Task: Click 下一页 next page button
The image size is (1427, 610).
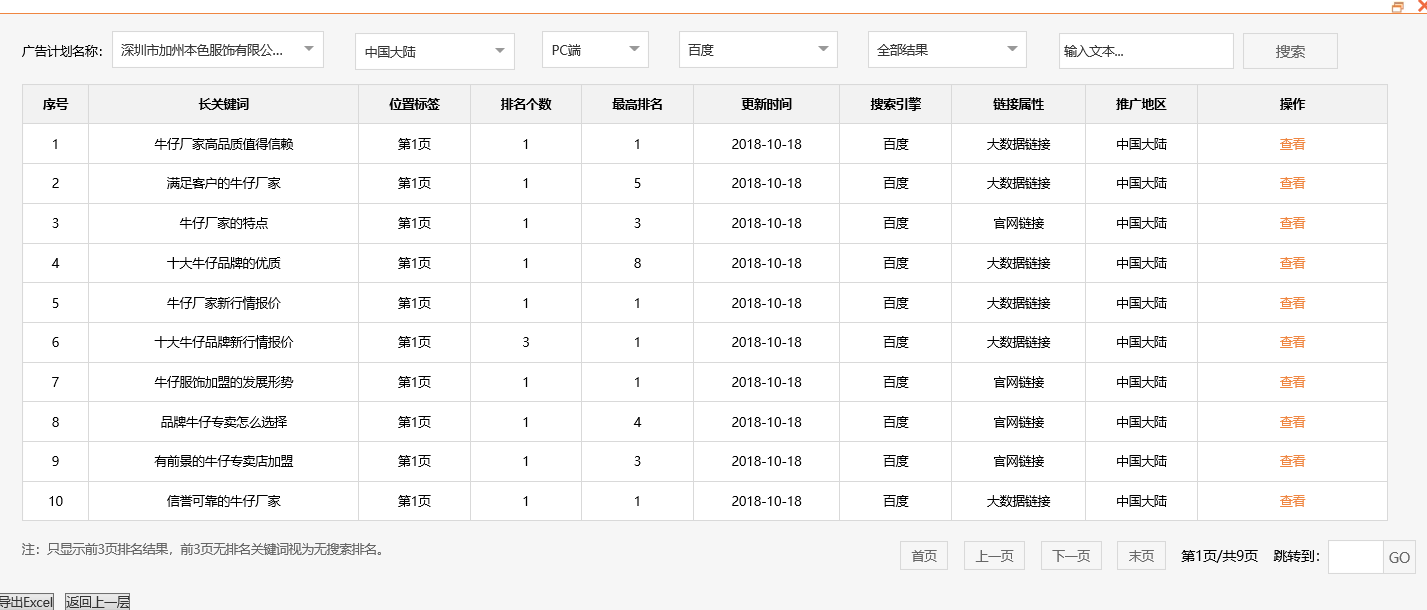Action: 1070,555
